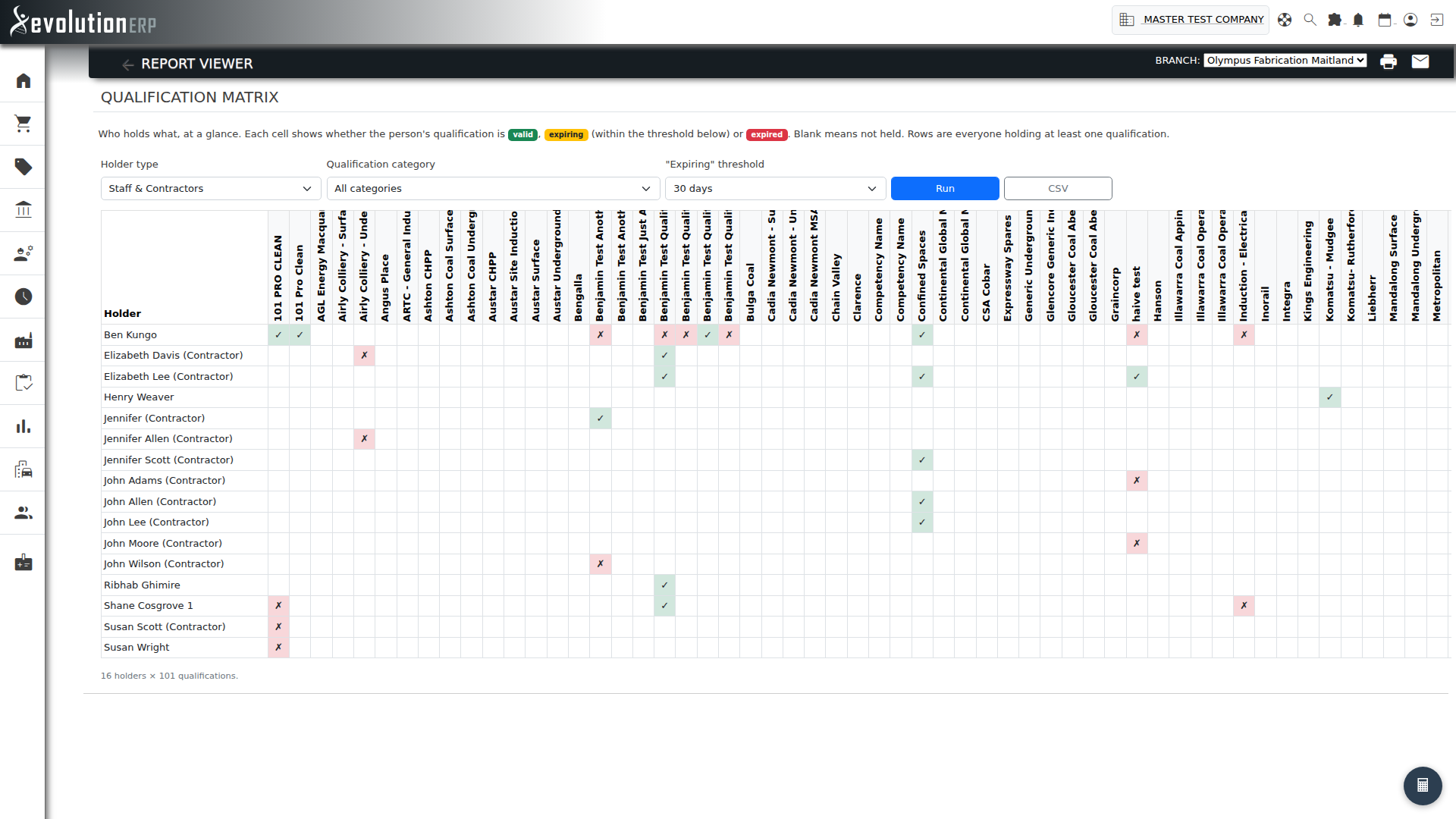Screen dimensions: 1456x819
Task: Click Henry Weaver's valid Komatsu - Mudgee cell
Action: tap(1329, 397)
